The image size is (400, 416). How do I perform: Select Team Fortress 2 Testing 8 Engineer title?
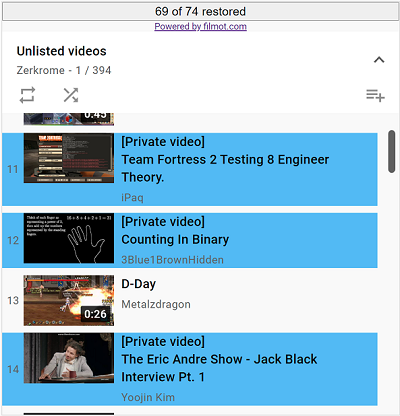[x=225, y=168]
